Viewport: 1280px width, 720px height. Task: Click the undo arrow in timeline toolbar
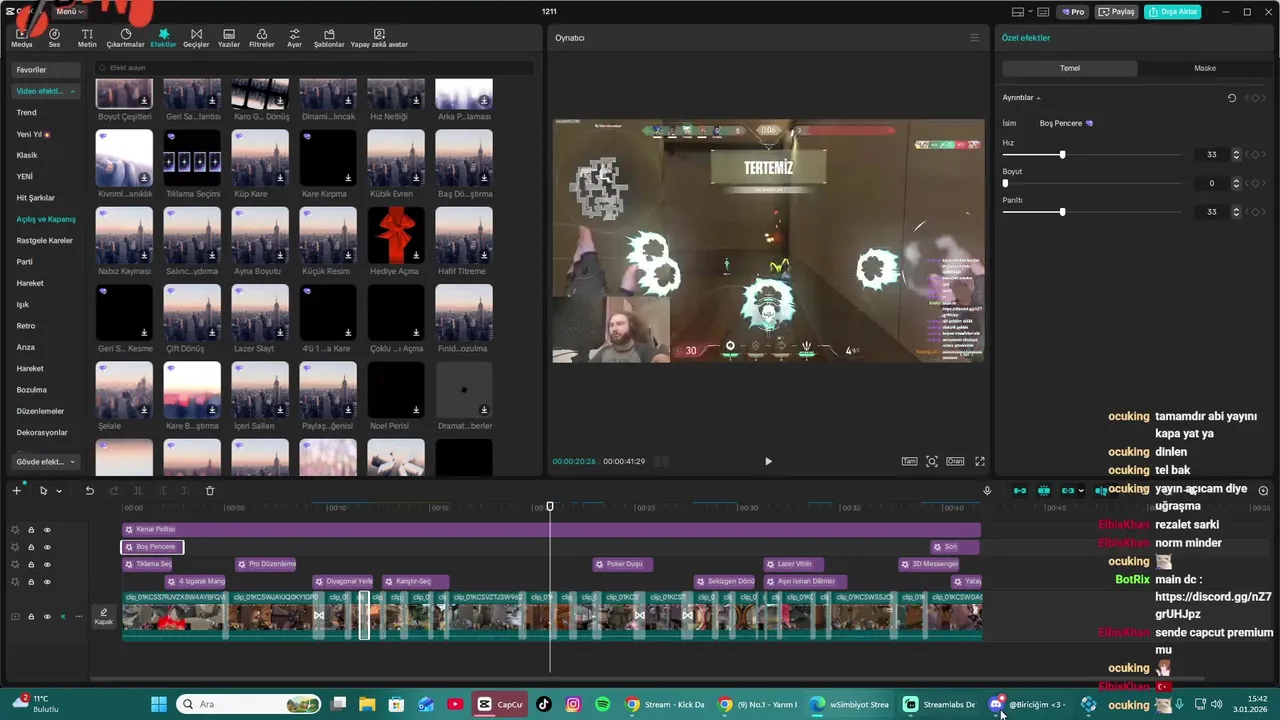click(x=89, y=490)
